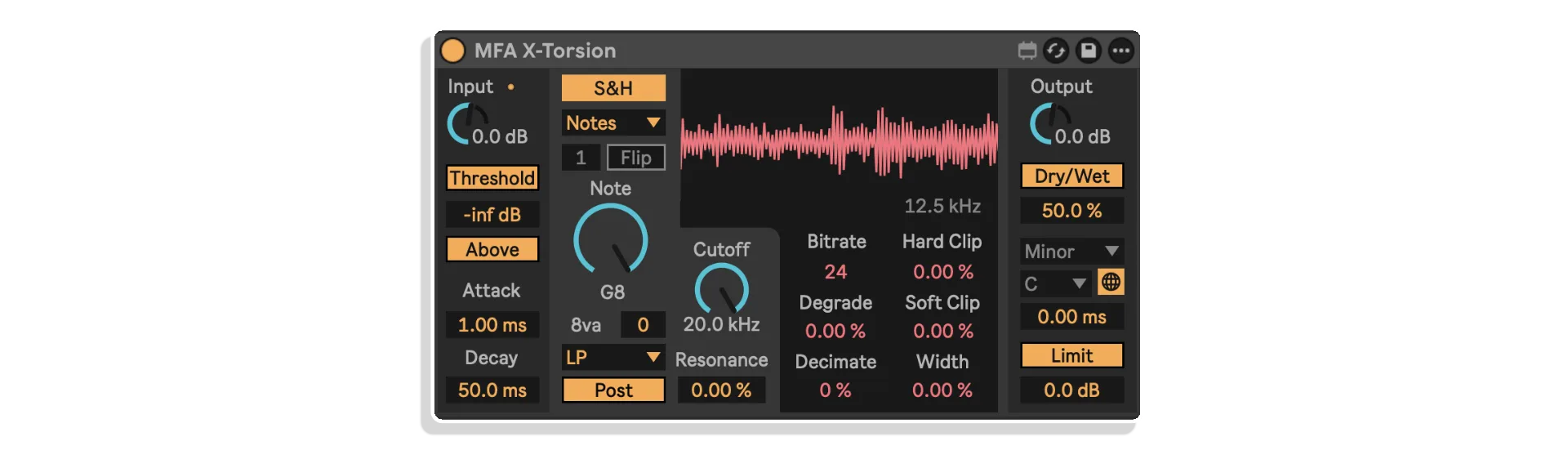Click the MFA X-Torsion title text

[x=546, y=51]
